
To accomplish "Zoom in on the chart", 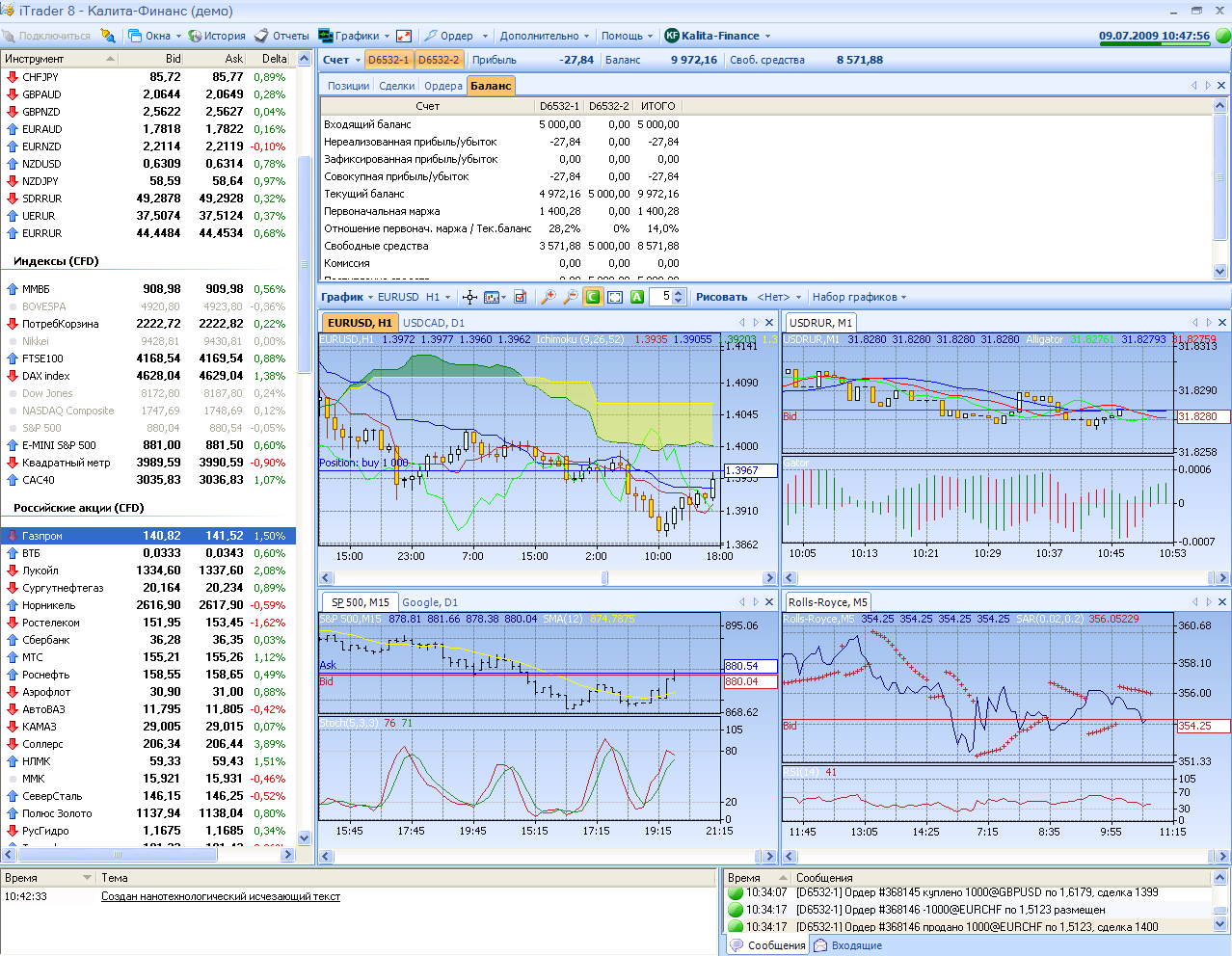I will [549, 297].
